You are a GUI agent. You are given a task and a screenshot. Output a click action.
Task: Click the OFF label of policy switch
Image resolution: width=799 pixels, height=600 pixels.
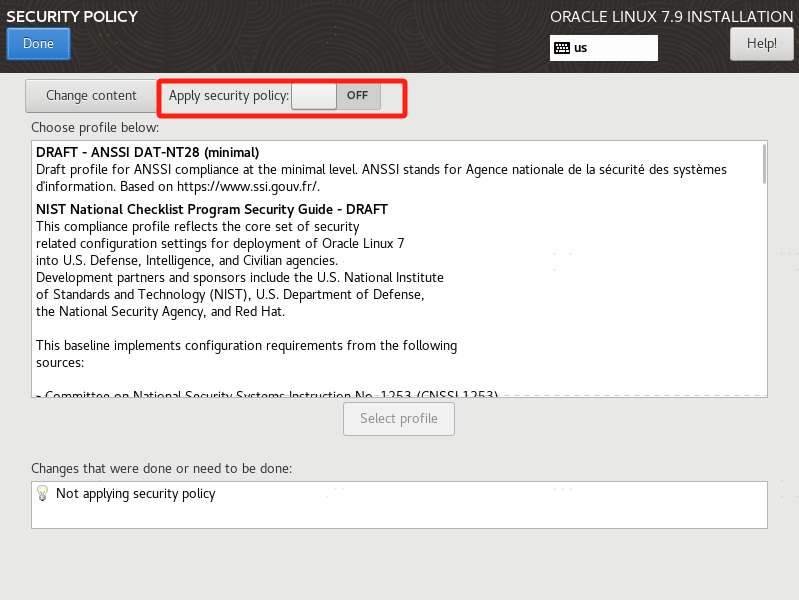point(357,95)
